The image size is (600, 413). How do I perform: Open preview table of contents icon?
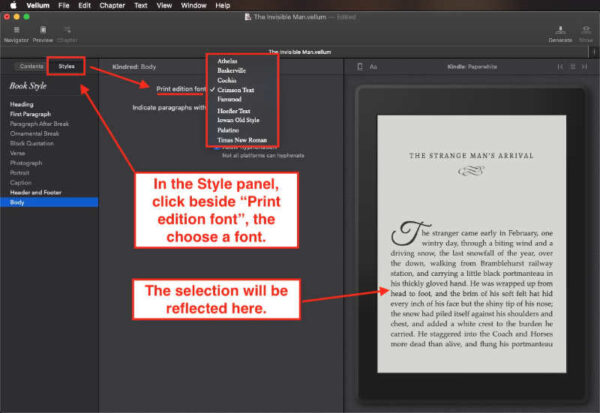(573, 67)
